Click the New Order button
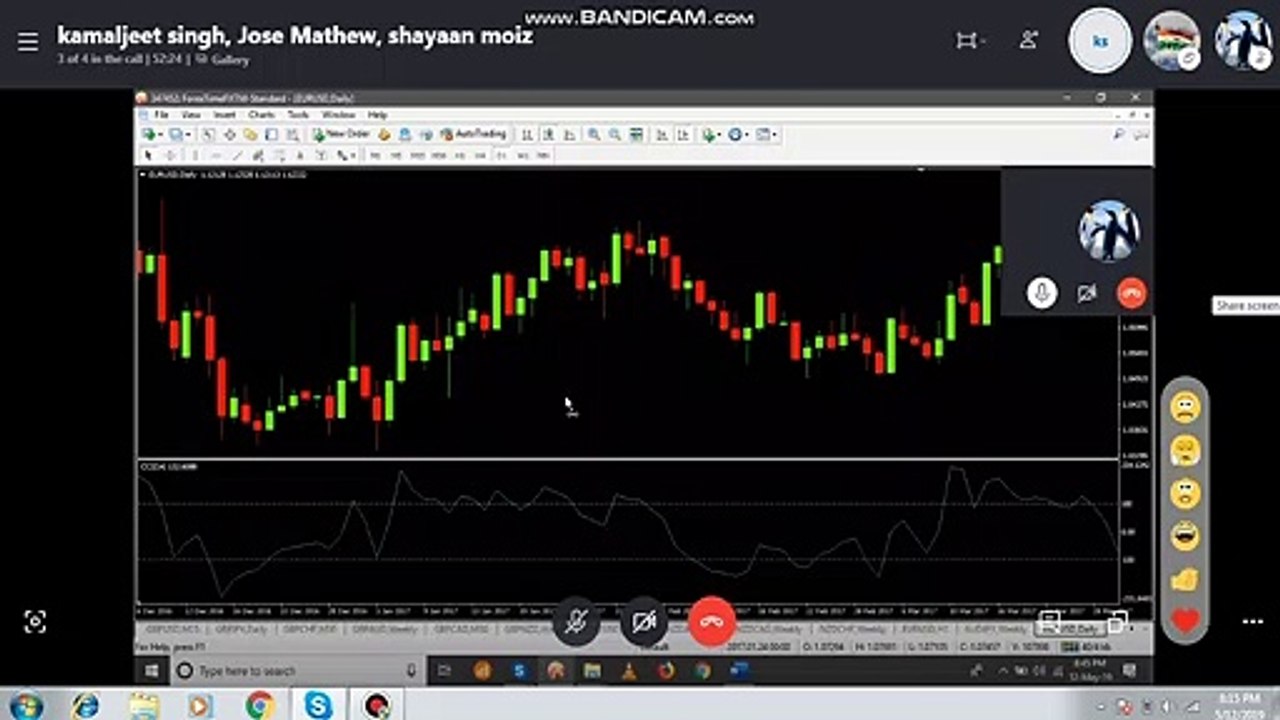Viewport: 1280px width, 720px height. pyautogui.click(x=342, y=134)
